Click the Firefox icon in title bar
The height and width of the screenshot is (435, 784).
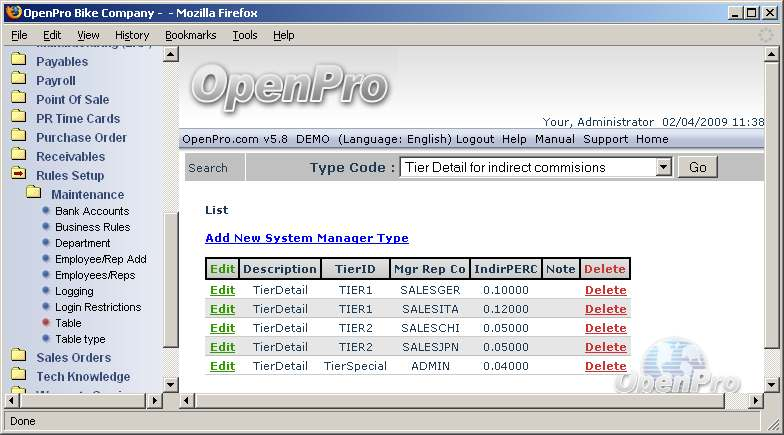coord(13,12)
